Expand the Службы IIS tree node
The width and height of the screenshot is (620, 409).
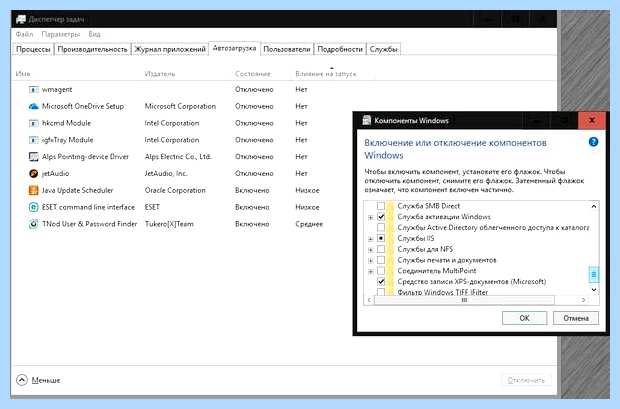click(370, 239)
